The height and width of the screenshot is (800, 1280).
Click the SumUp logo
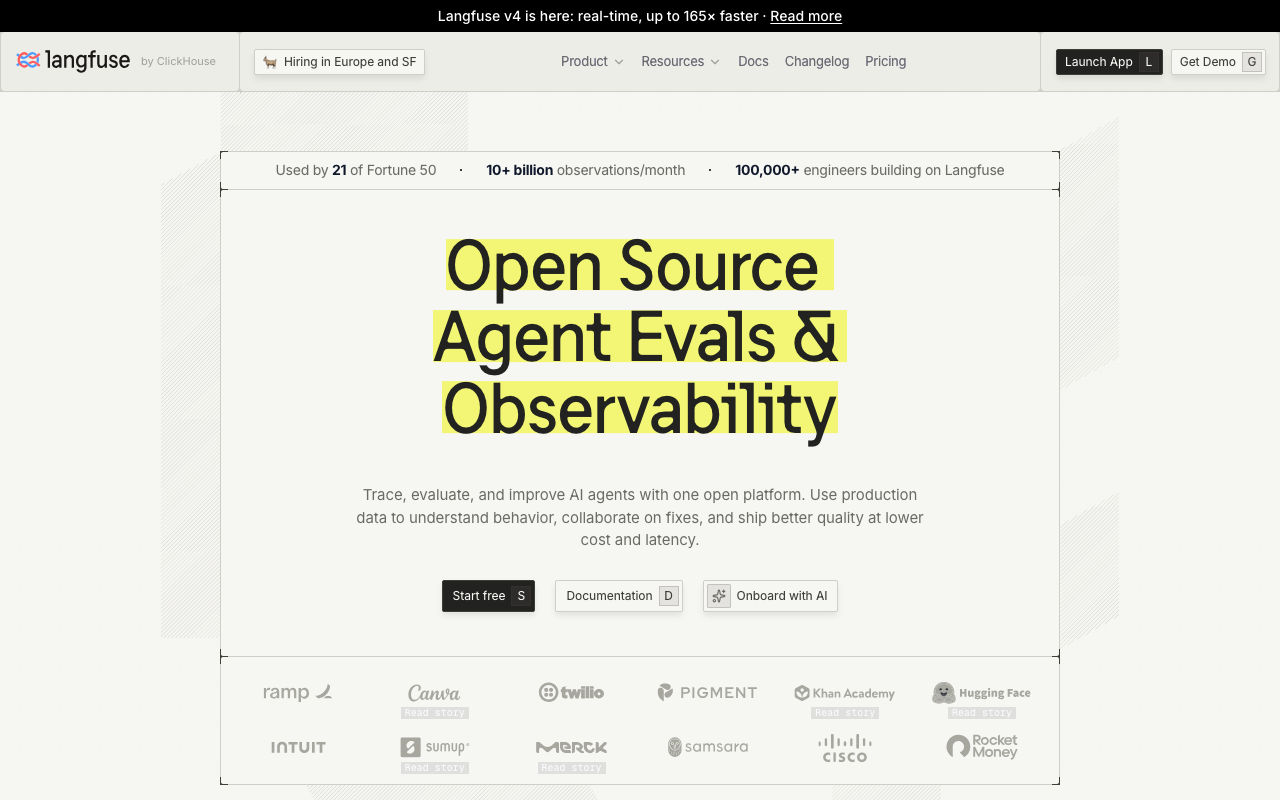click(434, 747)
